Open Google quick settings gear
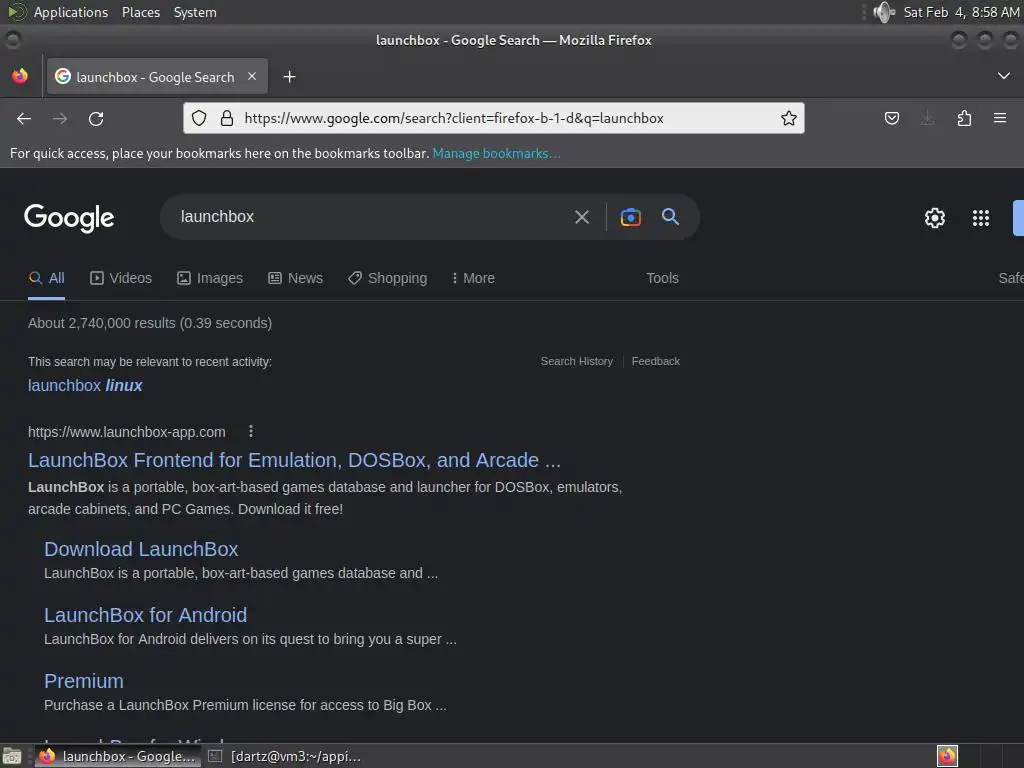The image size is (1024, 768). coord(935,218)
